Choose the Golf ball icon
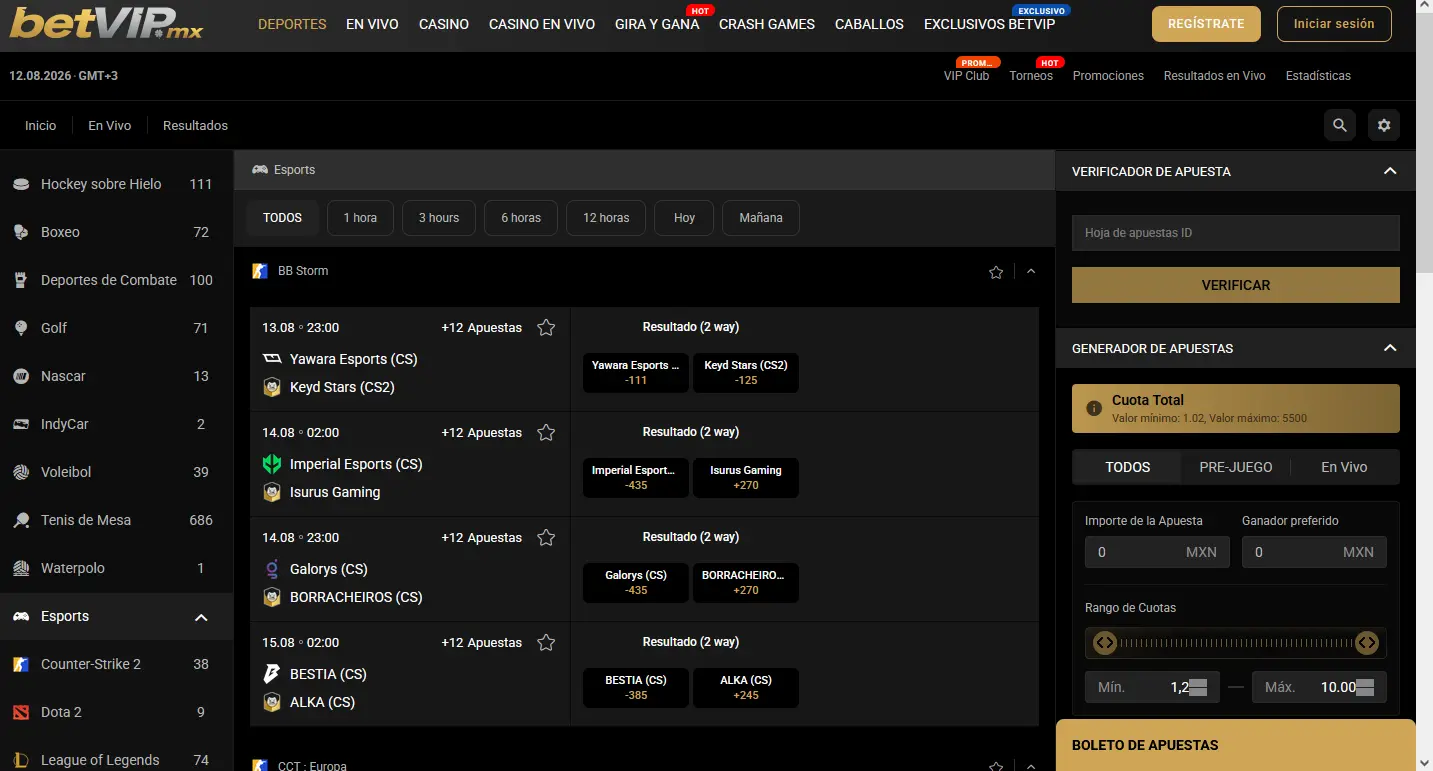Screen dimensions: 1433x771 click(x=21, y=328)
